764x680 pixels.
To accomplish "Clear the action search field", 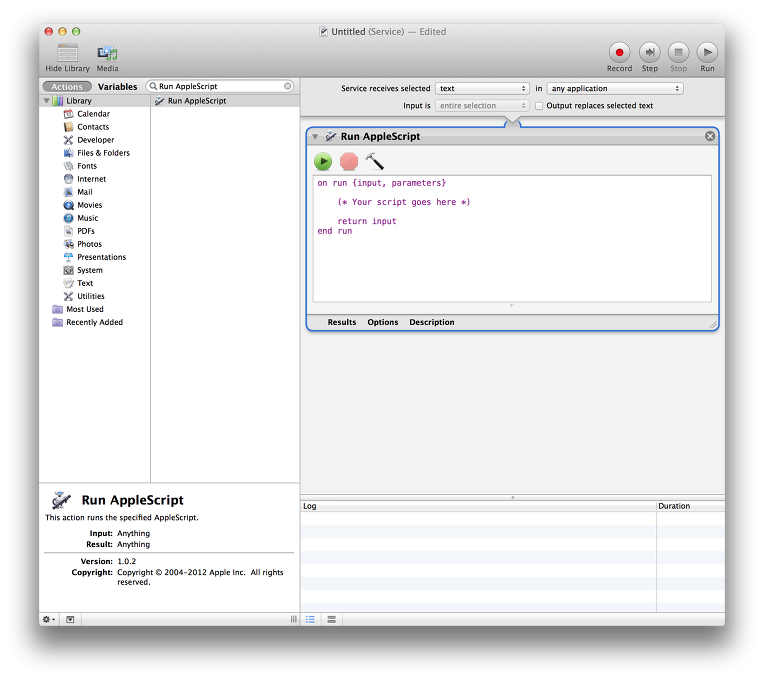I will [x=288, y=86].
